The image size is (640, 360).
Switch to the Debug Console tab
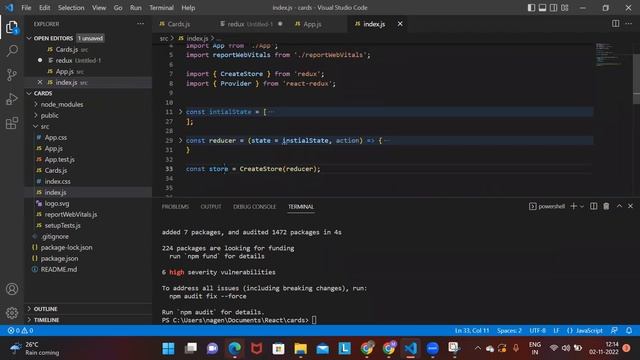[254, 207]
